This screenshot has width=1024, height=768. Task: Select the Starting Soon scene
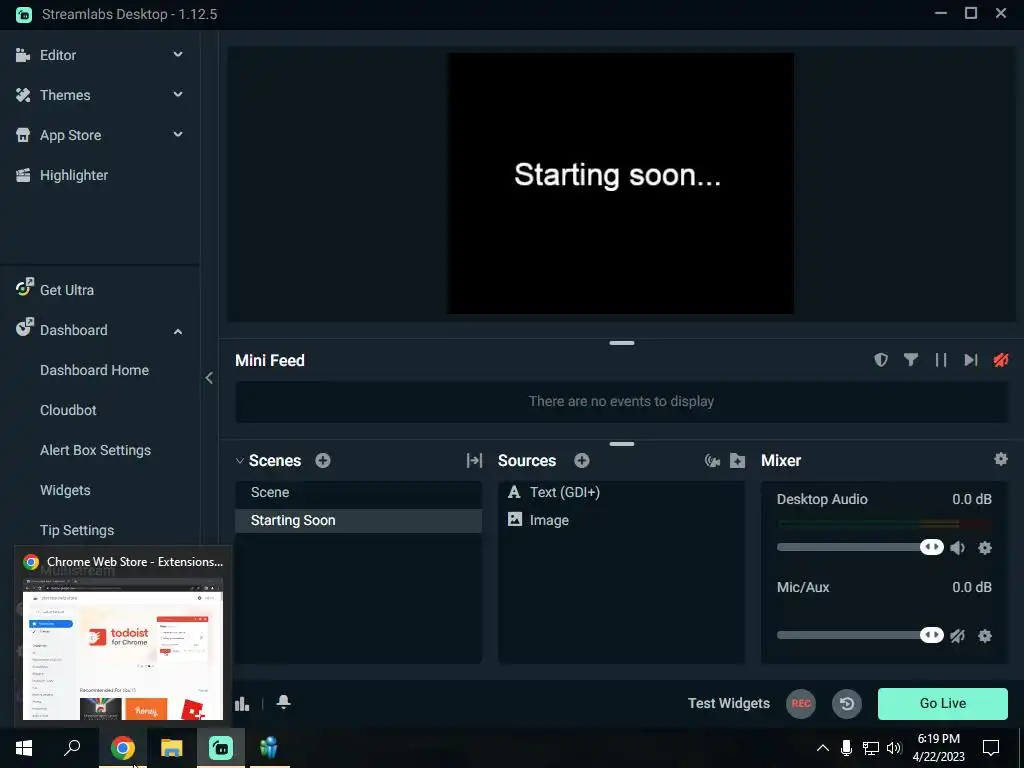tap(359, 520)
